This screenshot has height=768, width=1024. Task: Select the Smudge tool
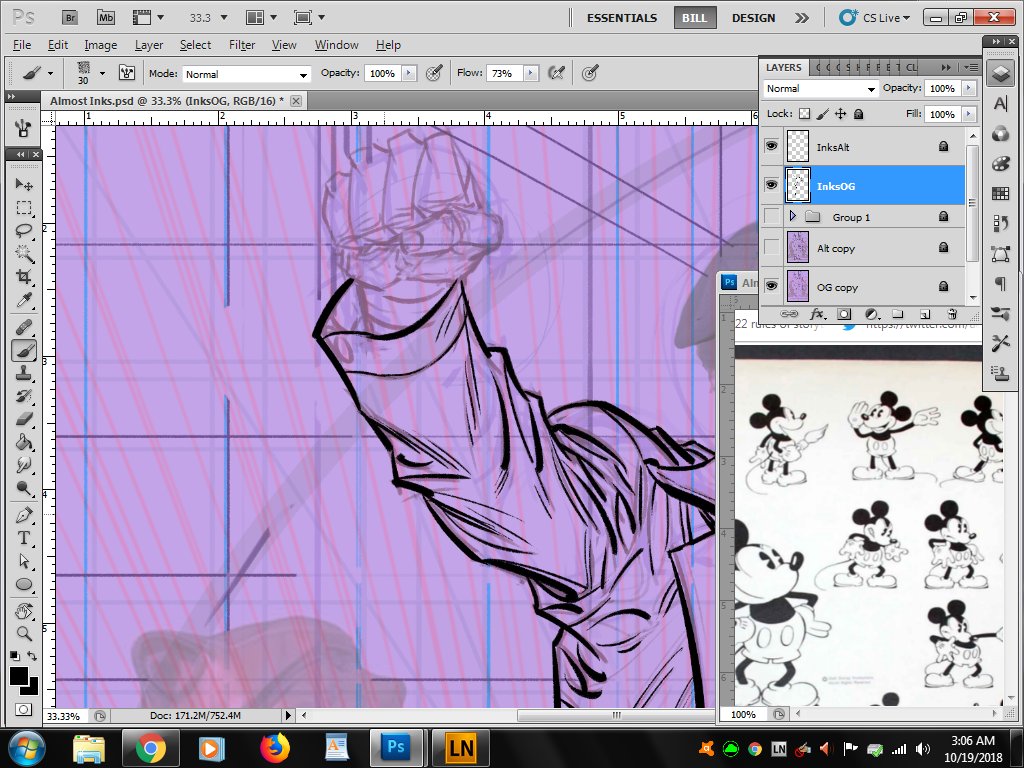pos(24,465)
